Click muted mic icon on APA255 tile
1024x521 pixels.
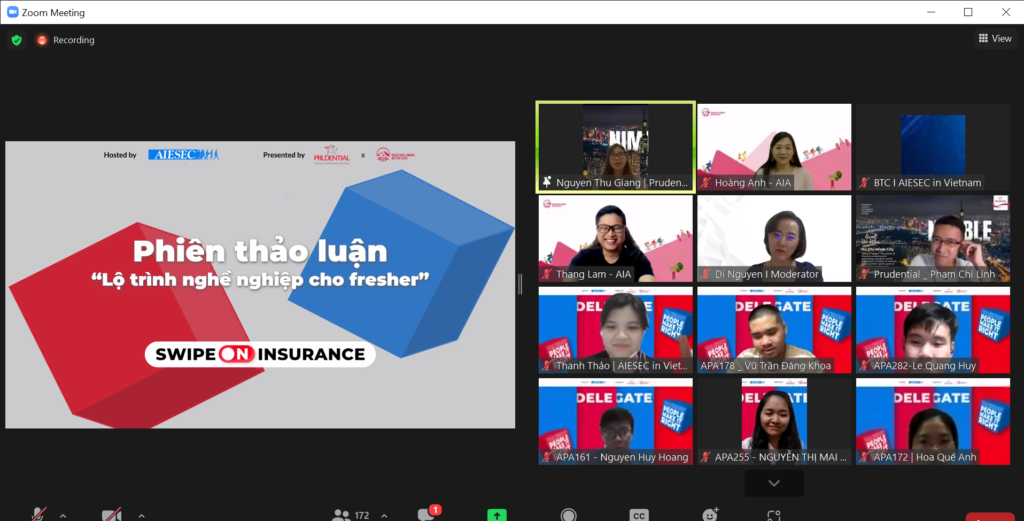[x=706, y=457]
